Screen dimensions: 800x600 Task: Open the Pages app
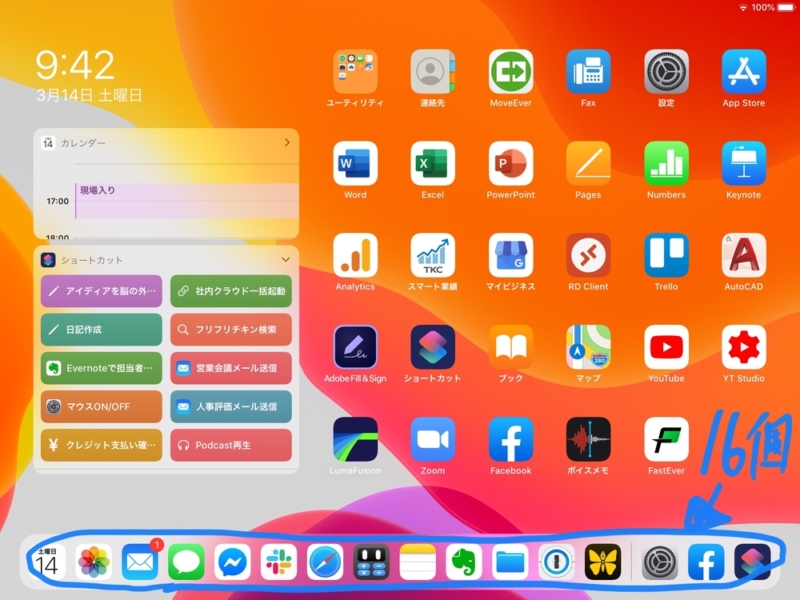(588, 163)
